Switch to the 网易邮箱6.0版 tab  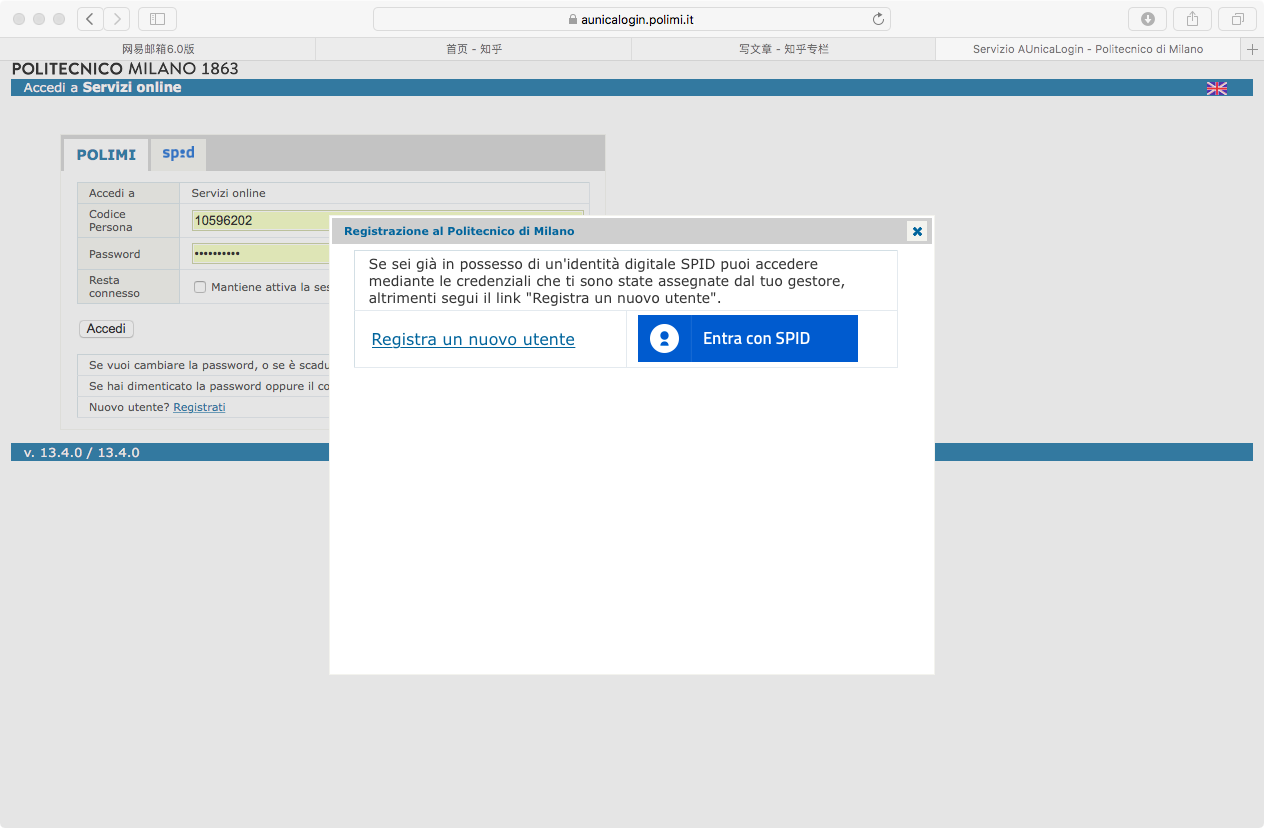(158, 49)
